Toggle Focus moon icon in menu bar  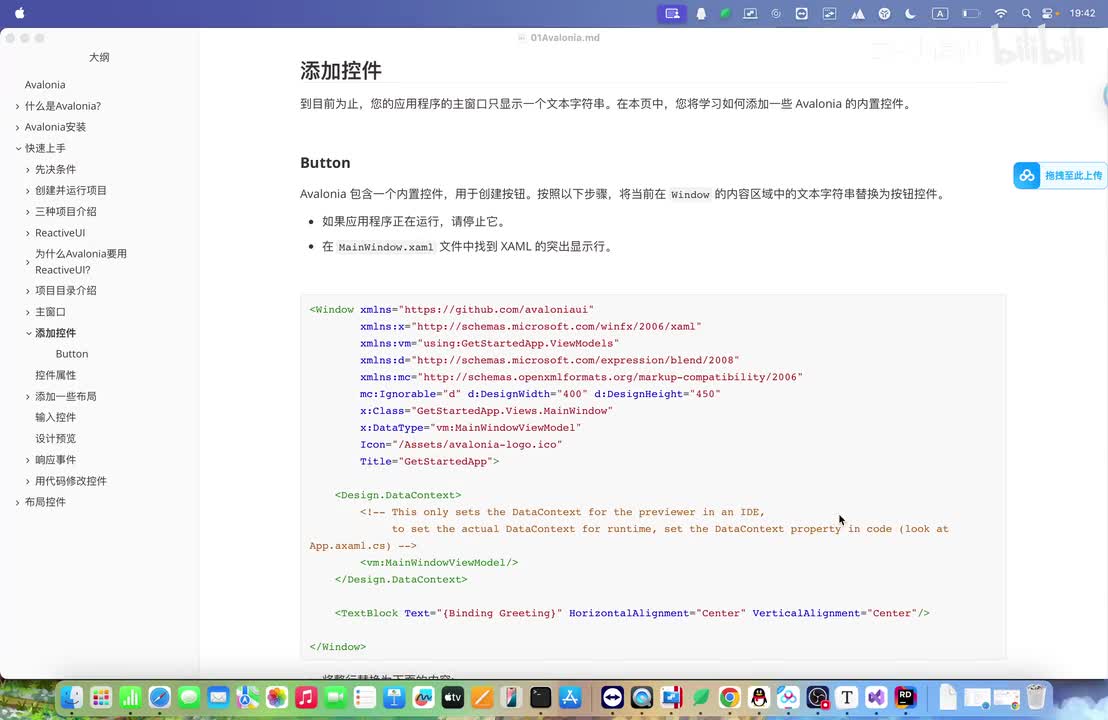pyautogui.click(x=910, y=13)
